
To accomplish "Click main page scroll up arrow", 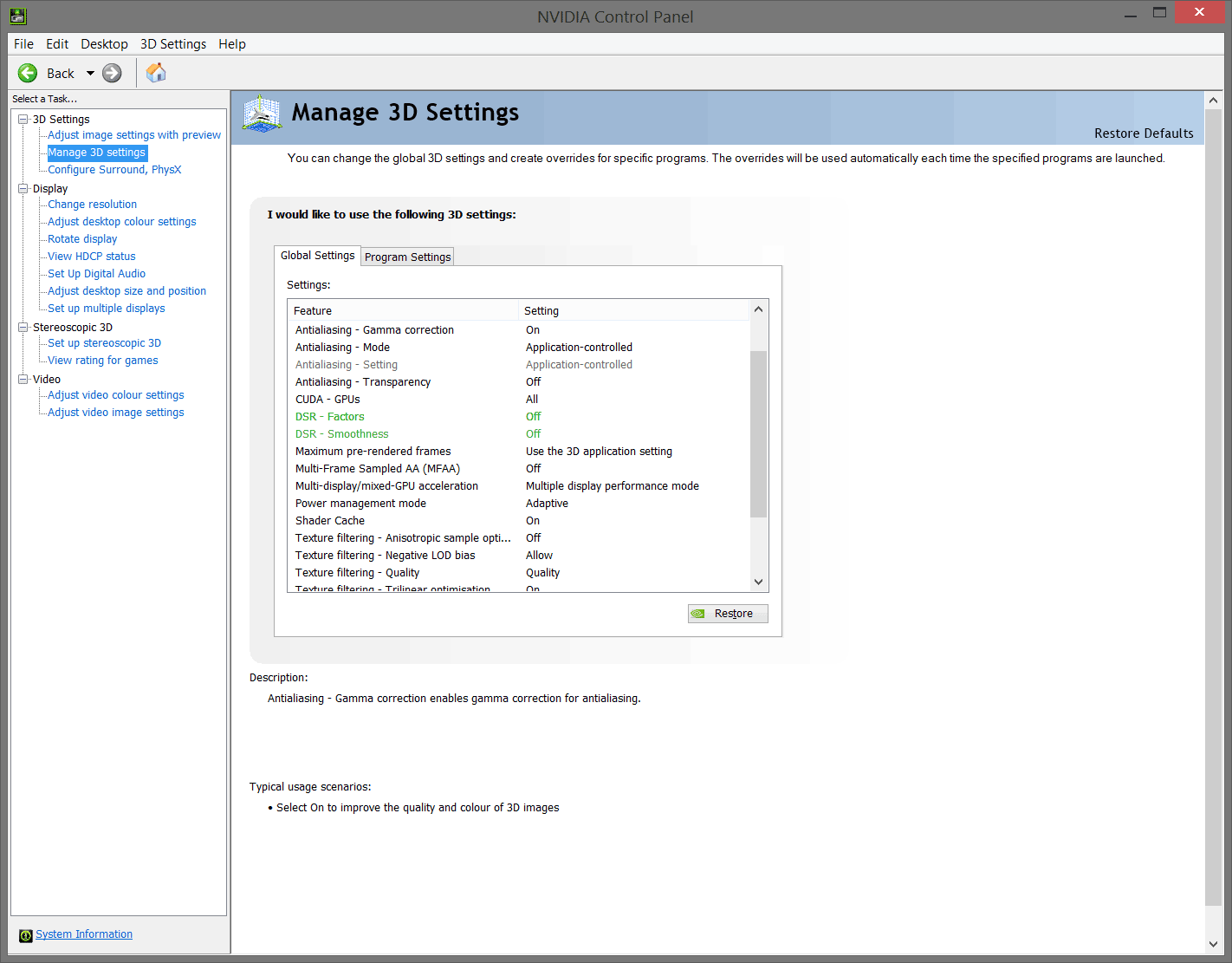I will click(x=1213, y=101).
